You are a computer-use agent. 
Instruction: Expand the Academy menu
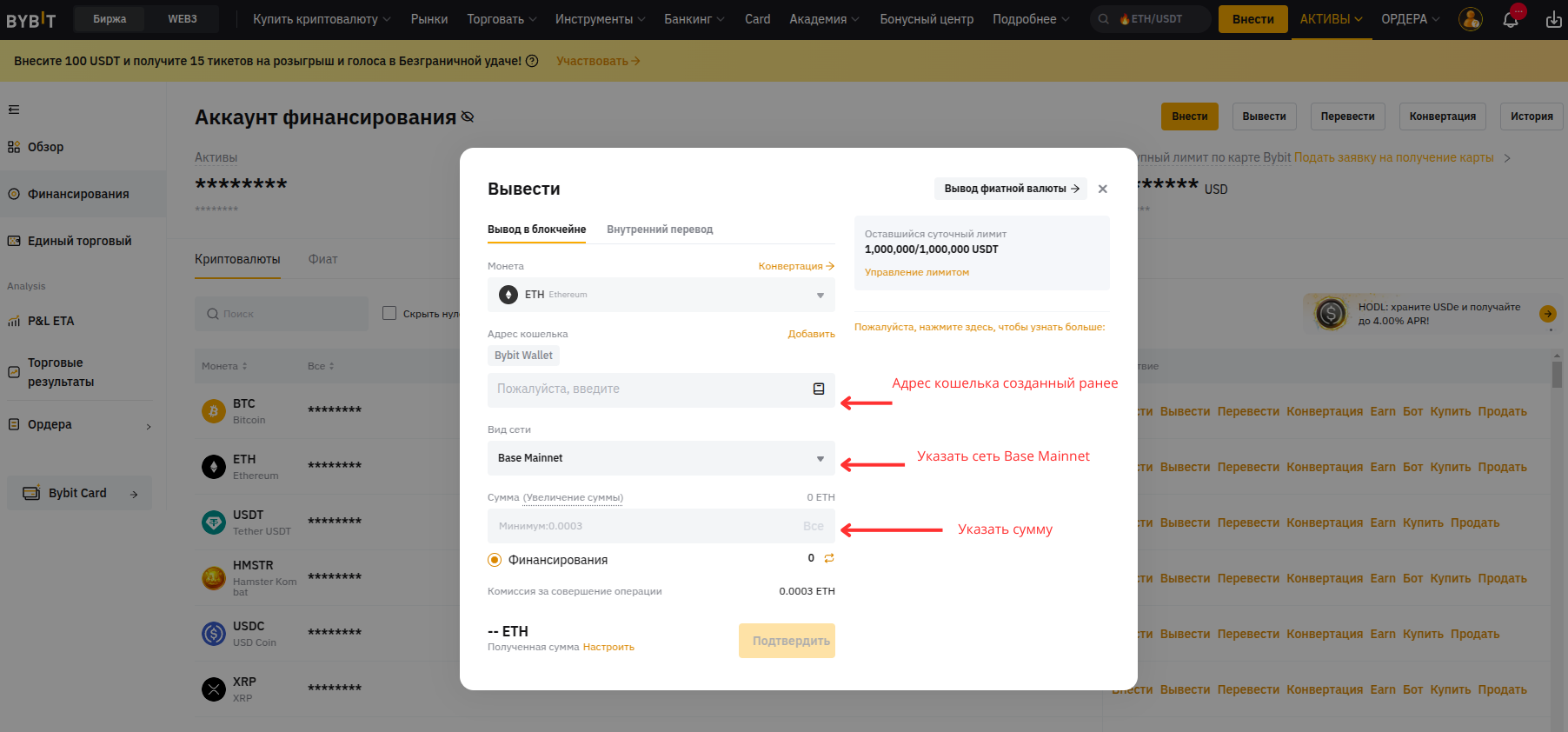point(824,19)
